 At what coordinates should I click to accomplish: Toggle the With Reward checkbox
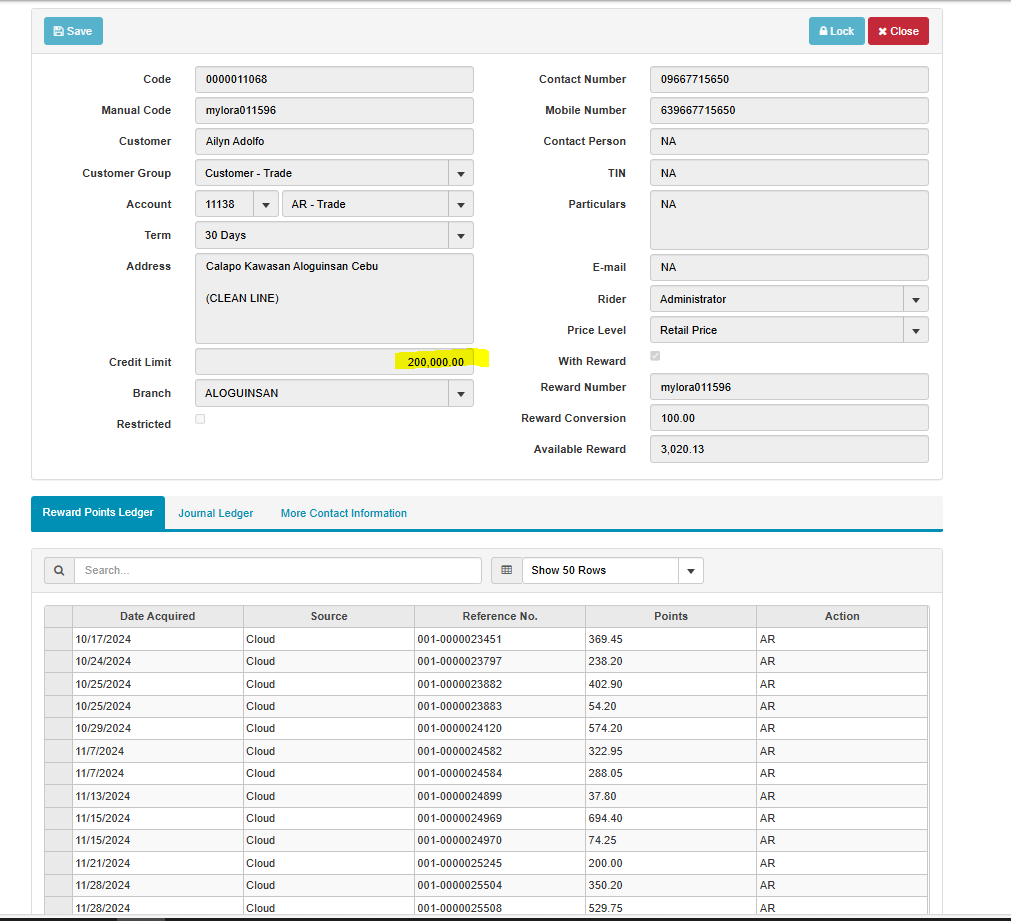(x=655, y=356)
